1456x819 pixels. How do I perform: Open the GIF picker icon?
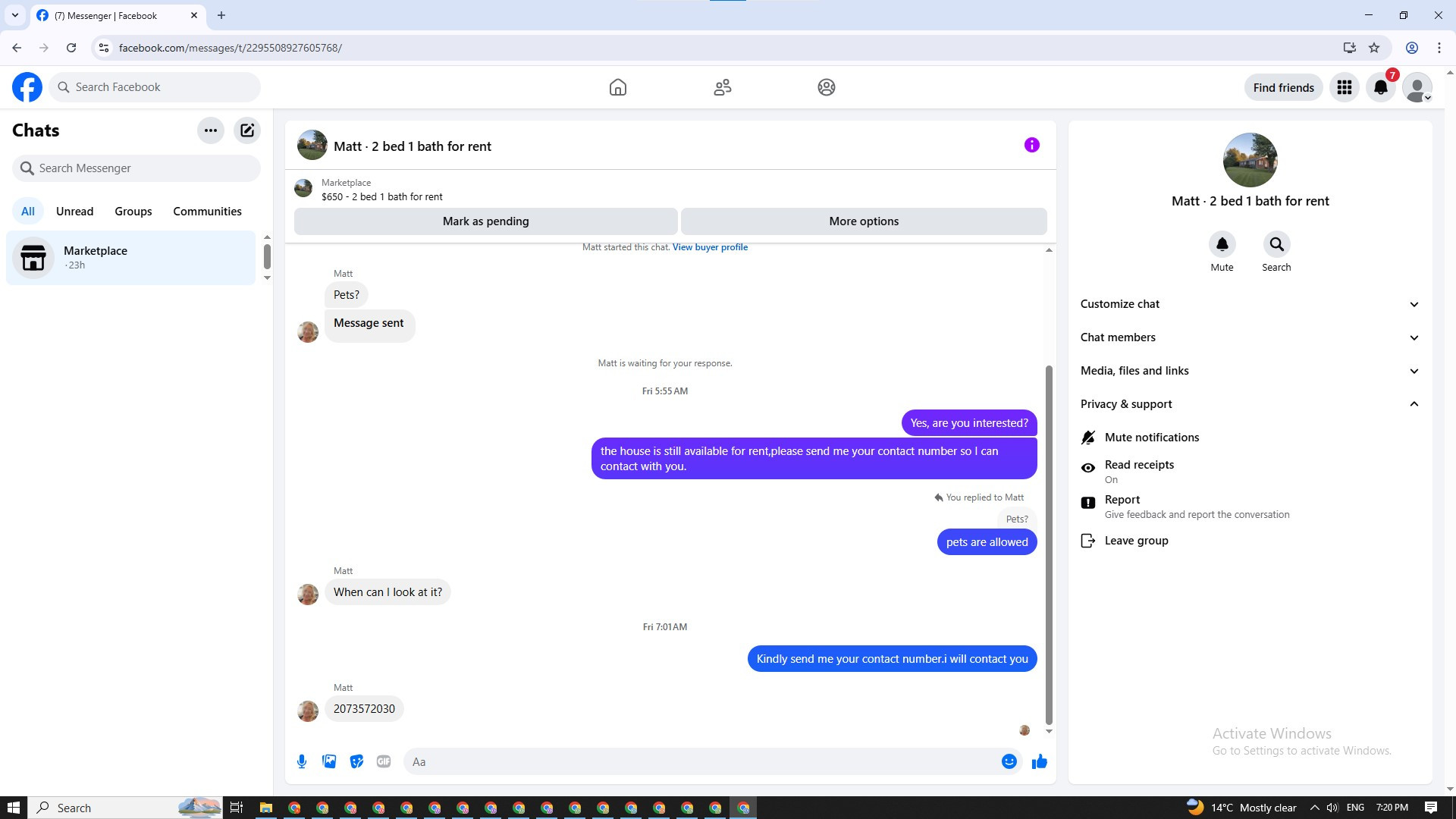(384, 761)
